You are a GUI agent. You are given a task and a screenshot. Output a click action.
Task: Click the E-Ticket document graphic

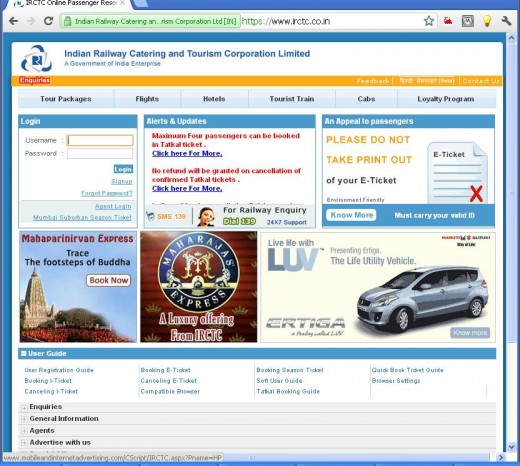[458, 173]
